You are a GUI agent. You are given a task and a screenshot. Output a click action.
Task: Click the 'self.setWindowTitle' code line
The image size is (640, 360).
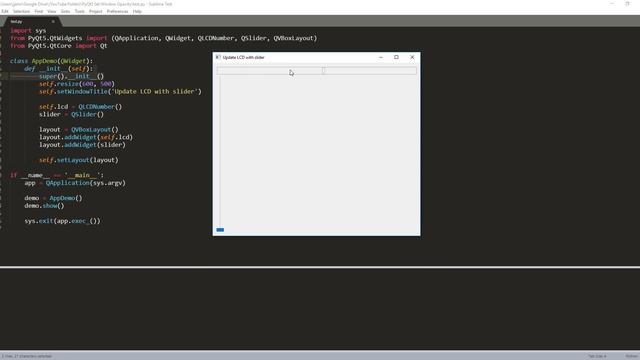[x=120, y=91]
